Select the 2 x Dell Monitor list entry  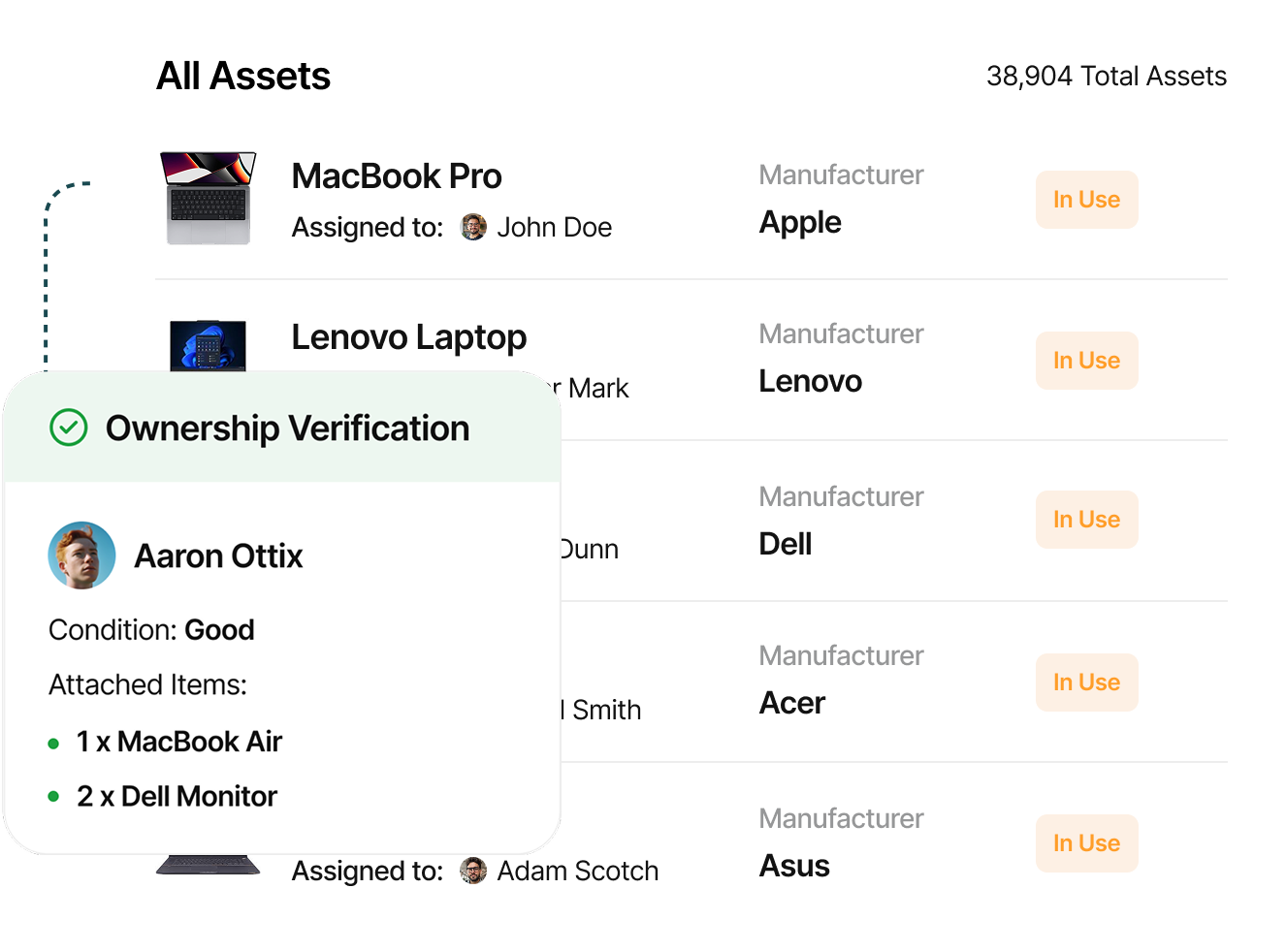point(177,796)
